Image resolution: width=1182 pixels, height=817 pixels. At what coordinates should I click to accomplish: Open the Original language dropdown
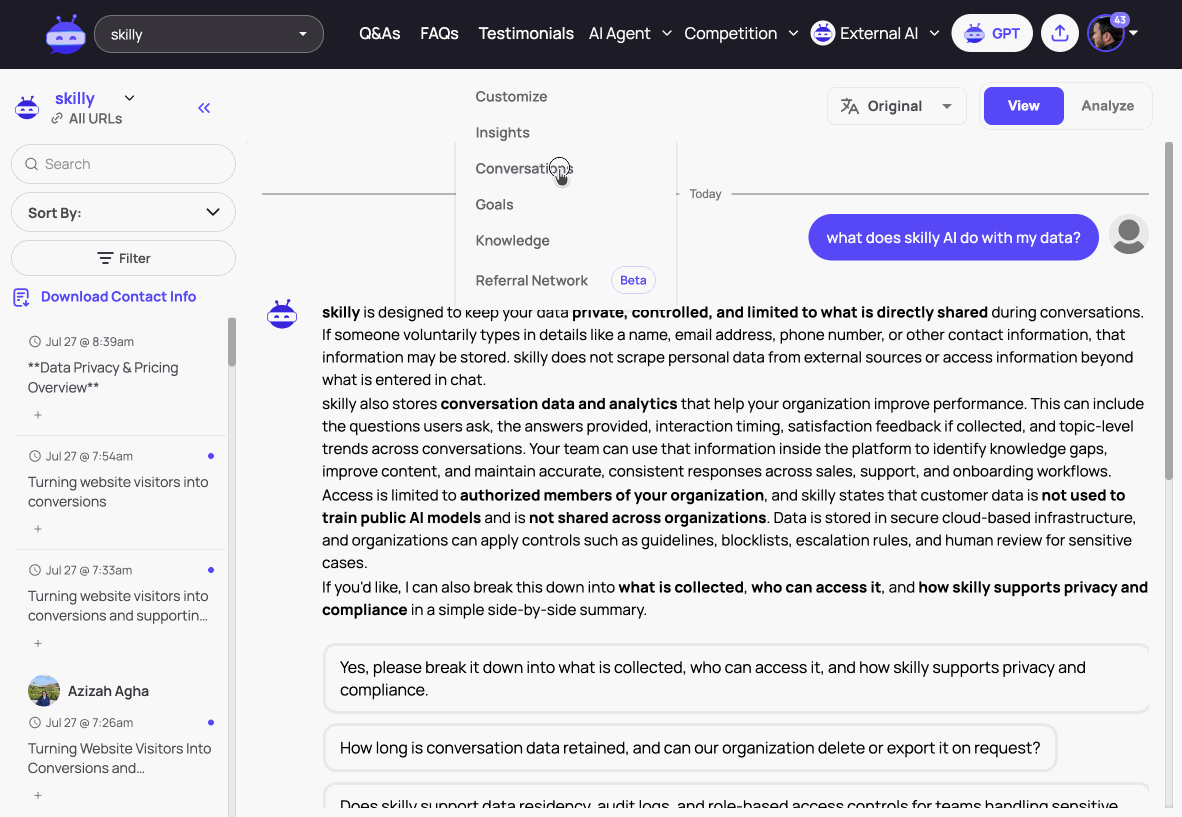coord(896,106)
